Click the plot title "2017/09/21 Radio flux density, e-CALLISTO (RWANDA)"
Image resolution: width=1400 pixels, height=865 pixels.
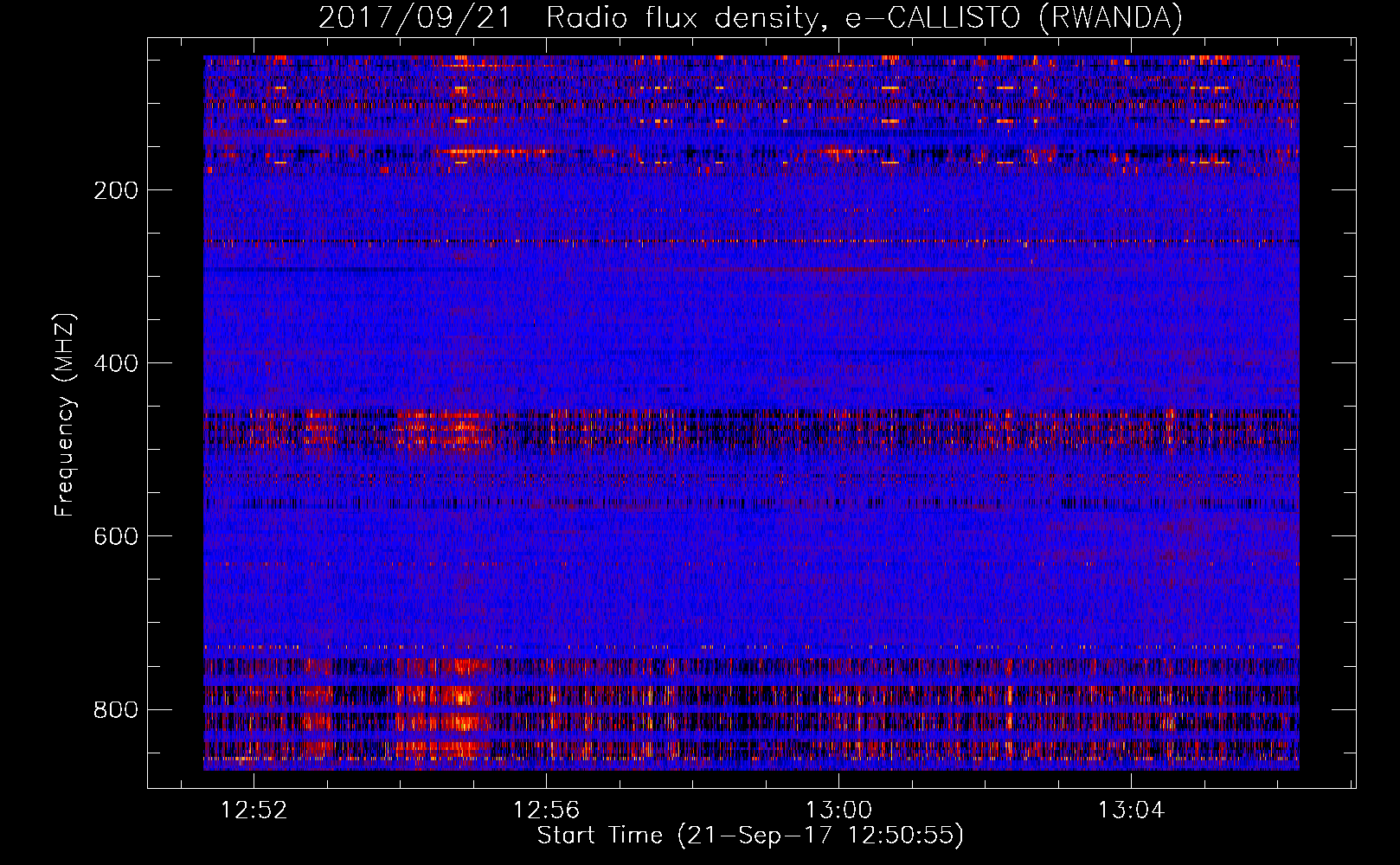point(750,17)
